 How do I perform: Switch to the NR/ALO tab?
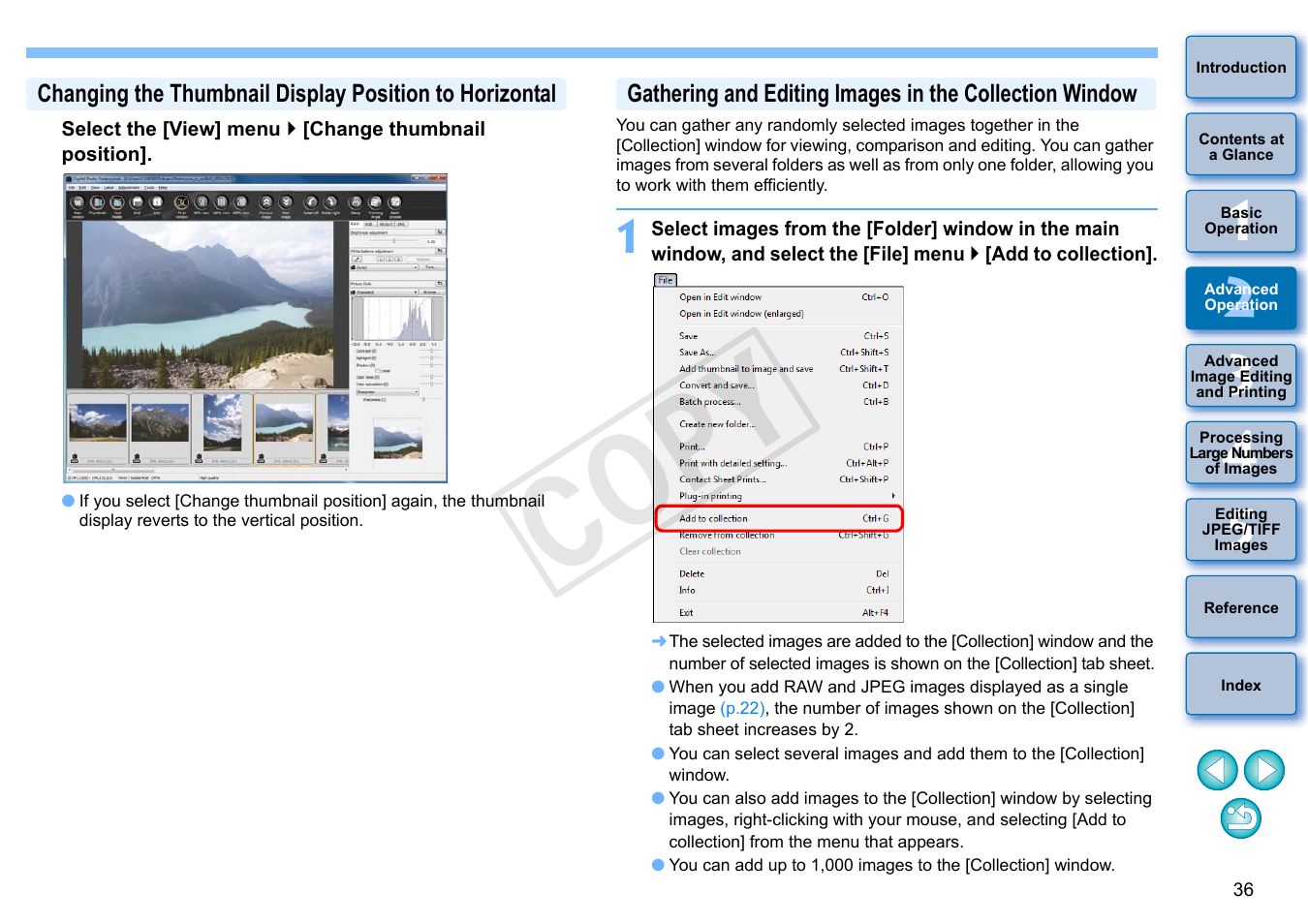tap(386, 225)
